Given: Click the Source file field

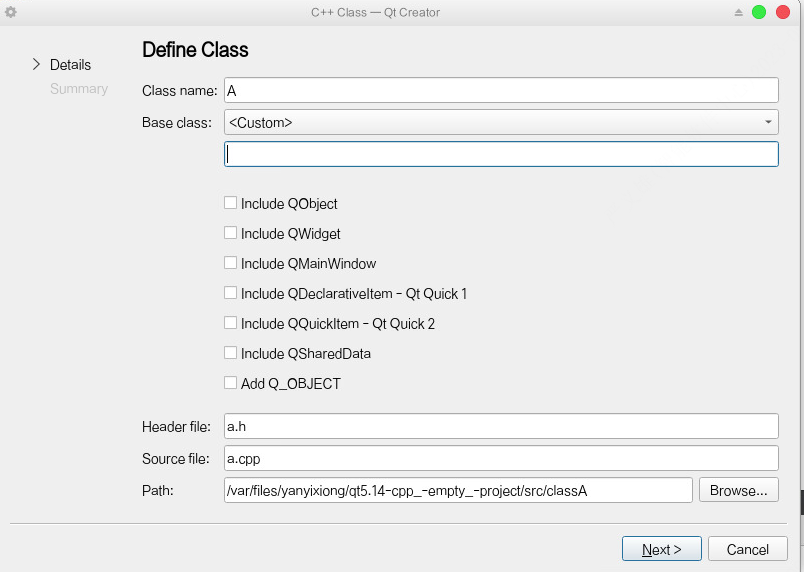Looking at the screenshot, I should [x=501, y=458].
